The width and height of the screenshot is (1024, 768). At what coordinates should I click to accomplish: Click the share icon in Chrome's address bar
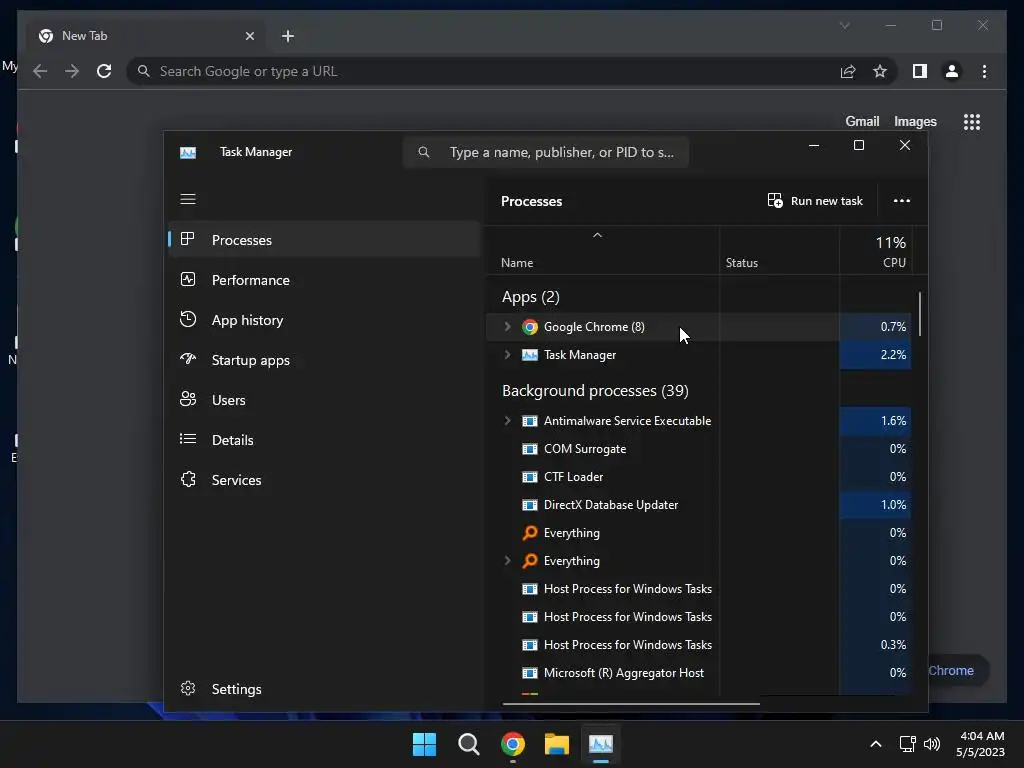click(848, 71)
